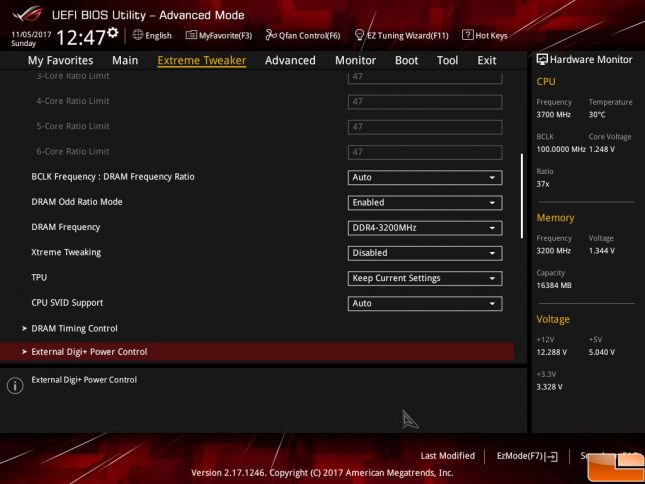The width and height of the screenshot is (645, 484).
Task: Open clock settings gear icon
Action: 113,33
